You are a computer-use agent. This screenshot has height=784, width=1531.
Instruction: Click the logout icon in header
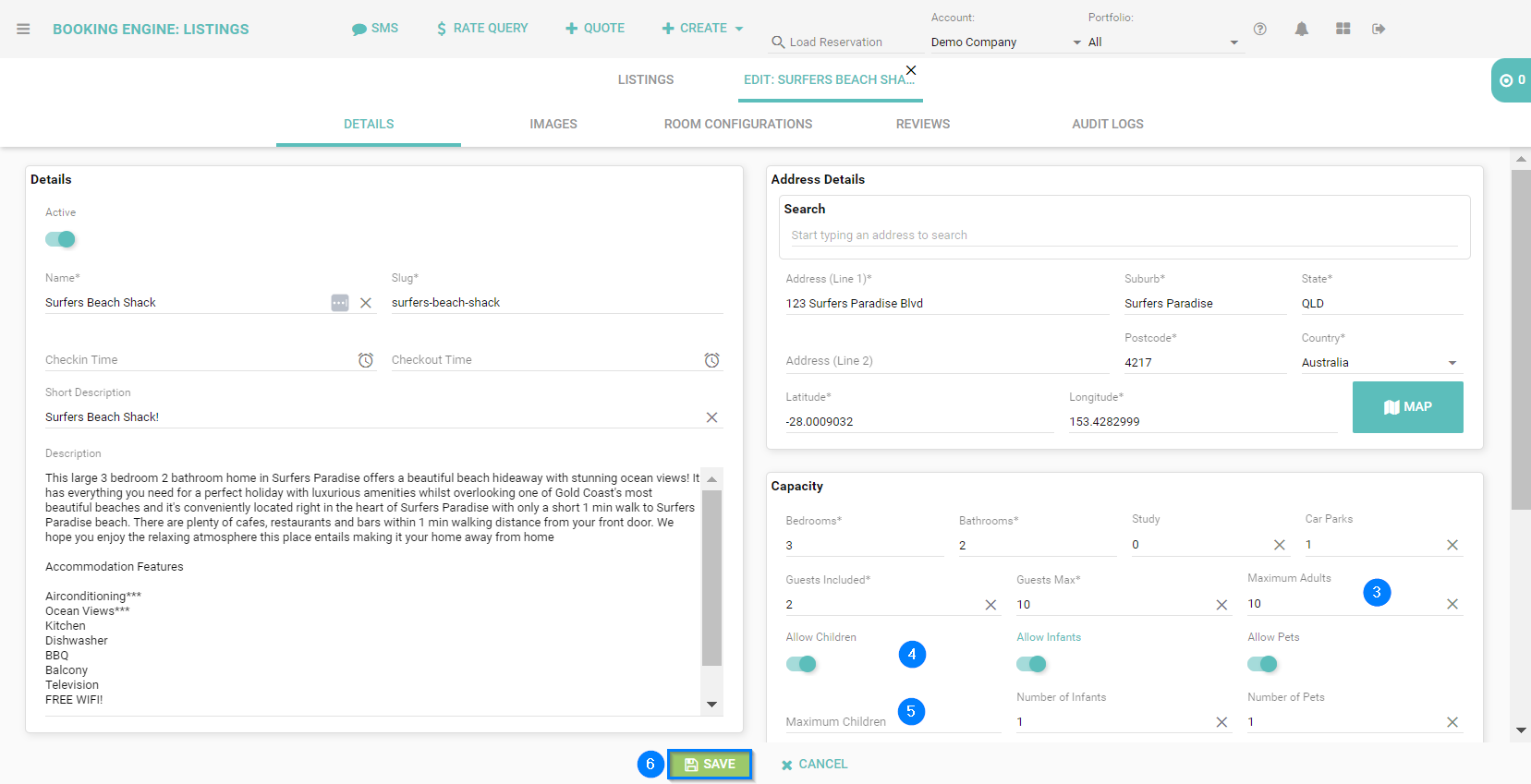1379,30
